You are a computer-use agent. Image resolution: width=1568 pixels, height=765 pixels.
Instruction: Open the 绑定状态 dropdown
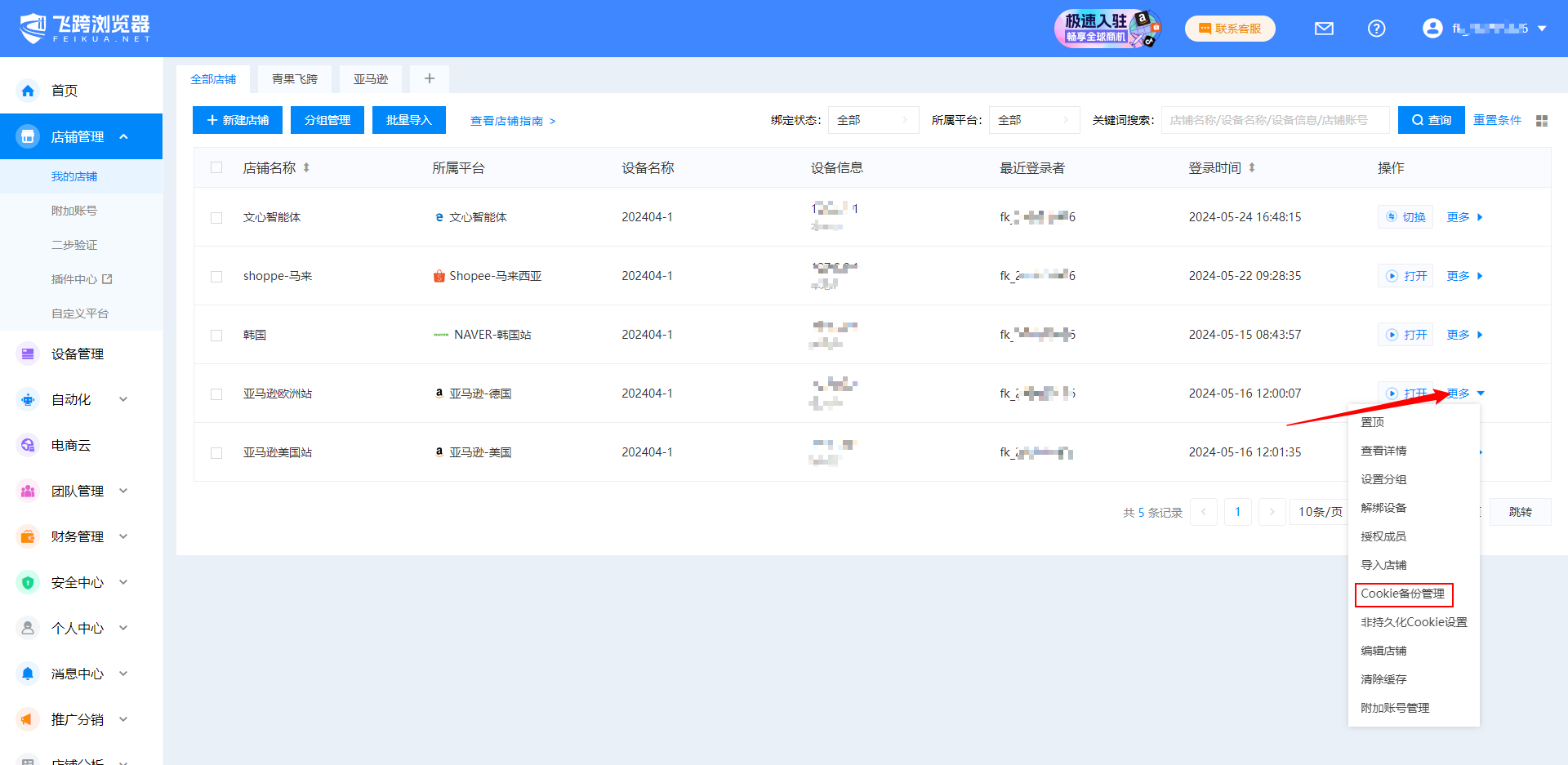(x=872, y=120)
